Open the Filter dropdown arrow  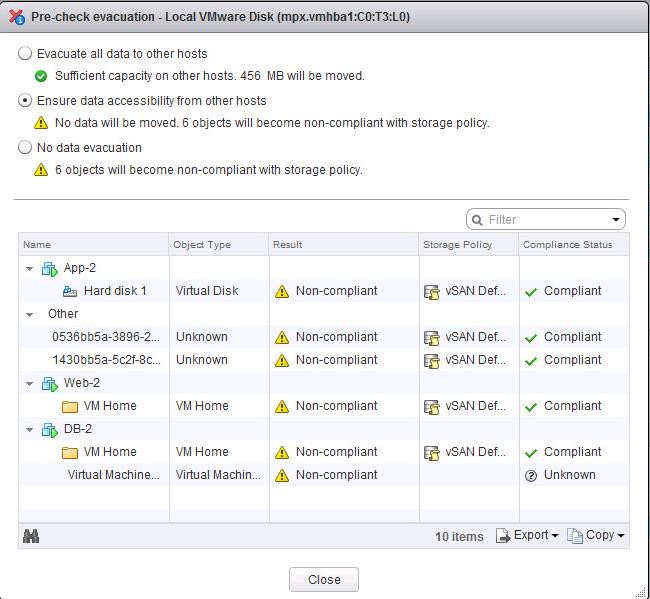click(x=616, y=220)
